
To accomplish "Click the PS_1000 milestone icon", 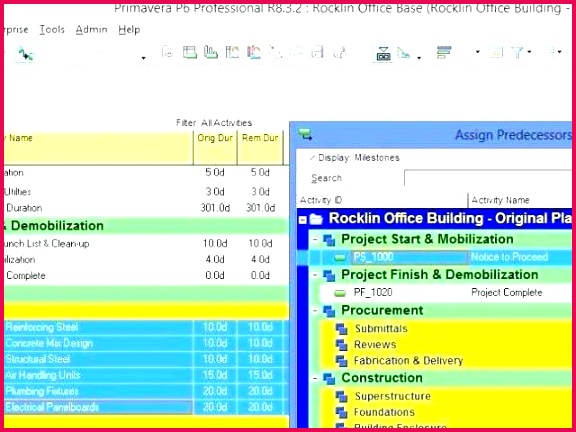I will pyautogui.click(x=340, y=258).
